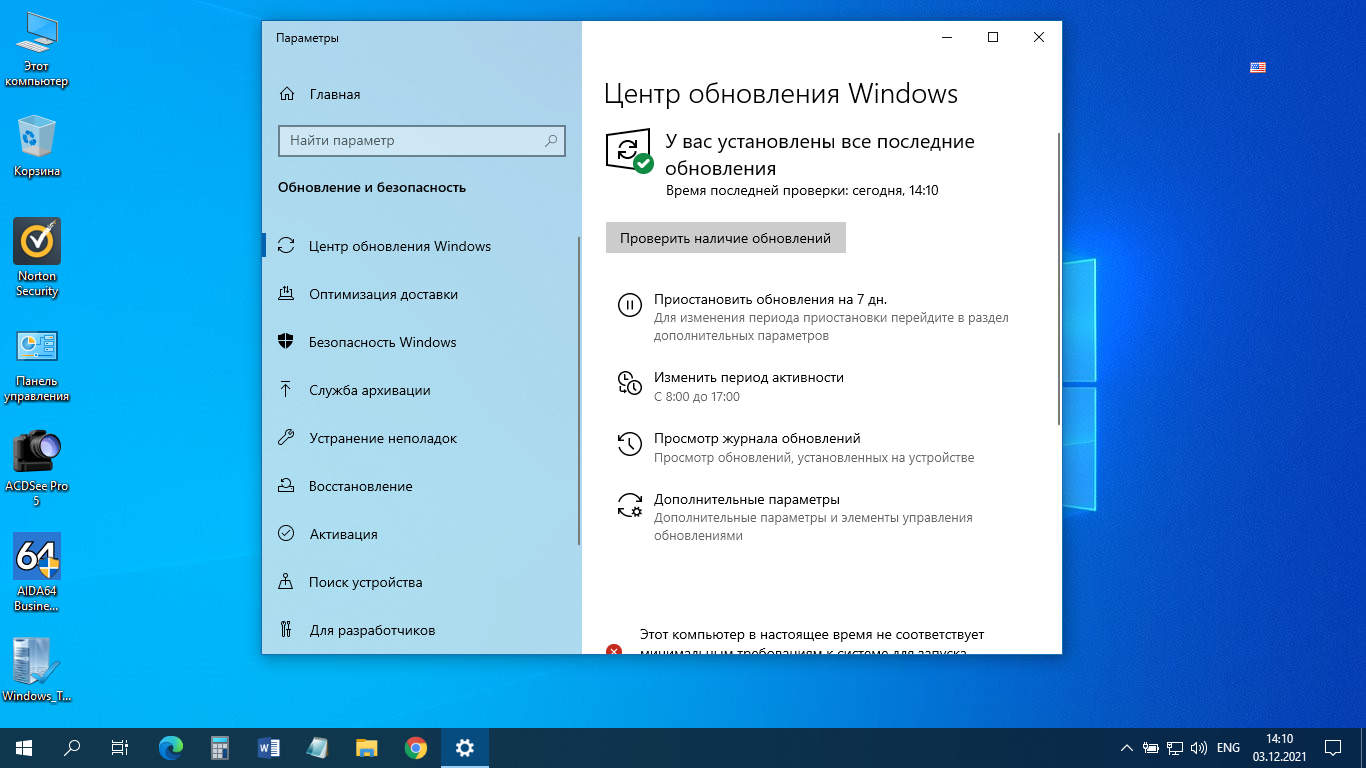This screenshot has width=1366, height=768.
Task: Click the Recycle Bin (Корзина) icon
Action: (37, 137)
